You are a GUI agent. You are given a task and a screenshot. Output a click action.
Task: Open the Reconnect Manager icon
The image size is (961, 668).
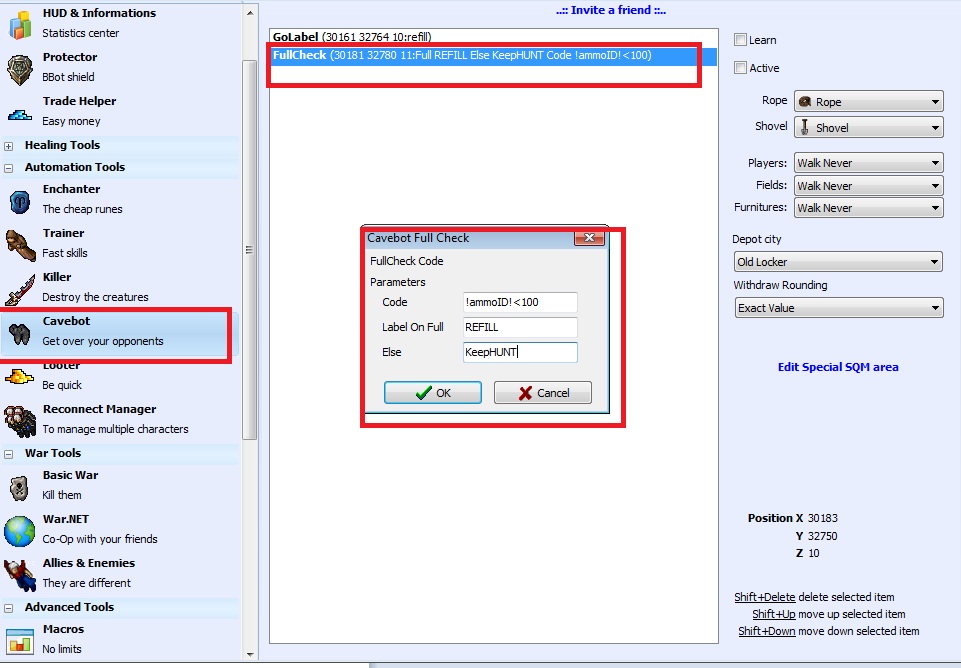[x=20, y=419]
